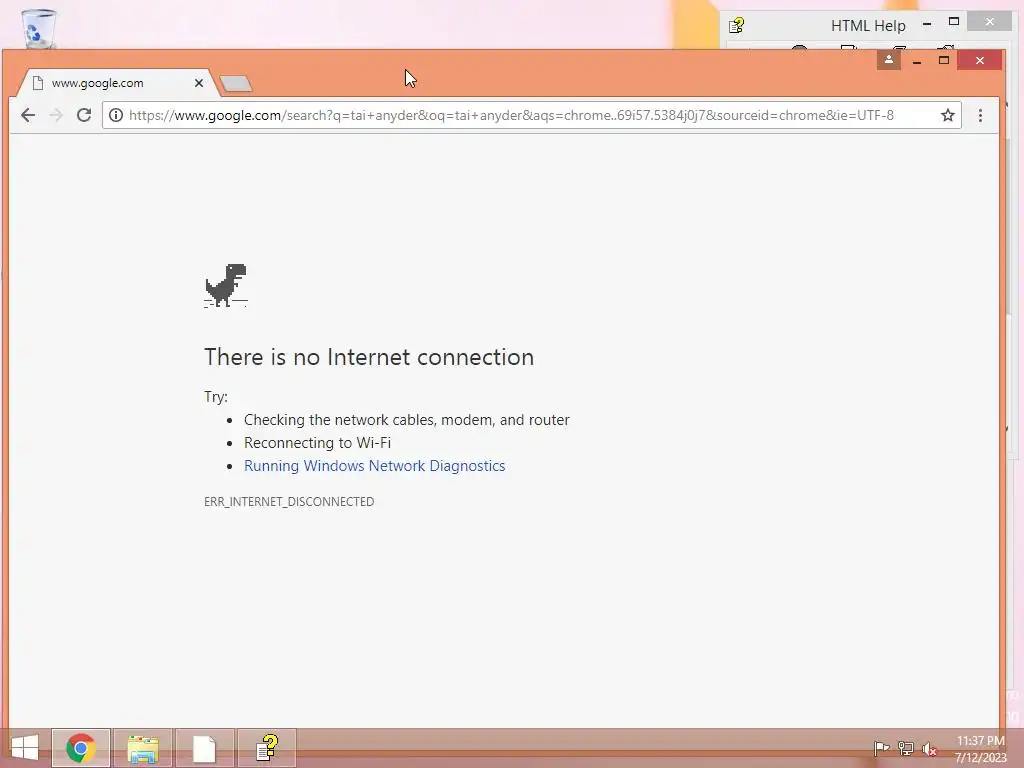The height and width of the screenshot is (768, 1024).
Task: Minimize the Chrome window
Action: click(x=917, y=61)
